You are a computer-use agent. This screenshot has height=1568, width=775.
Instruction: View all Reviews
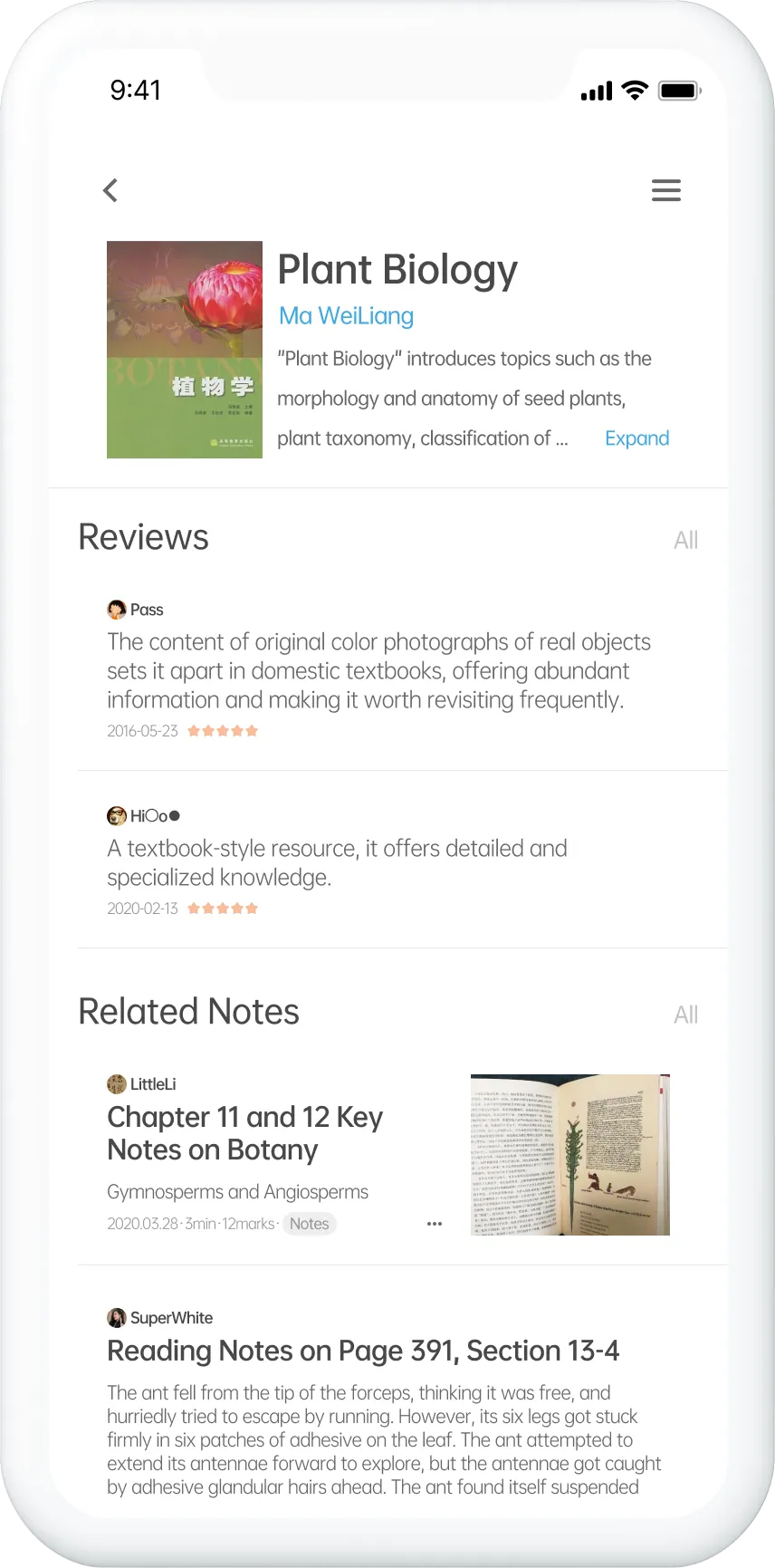(685, 540)
